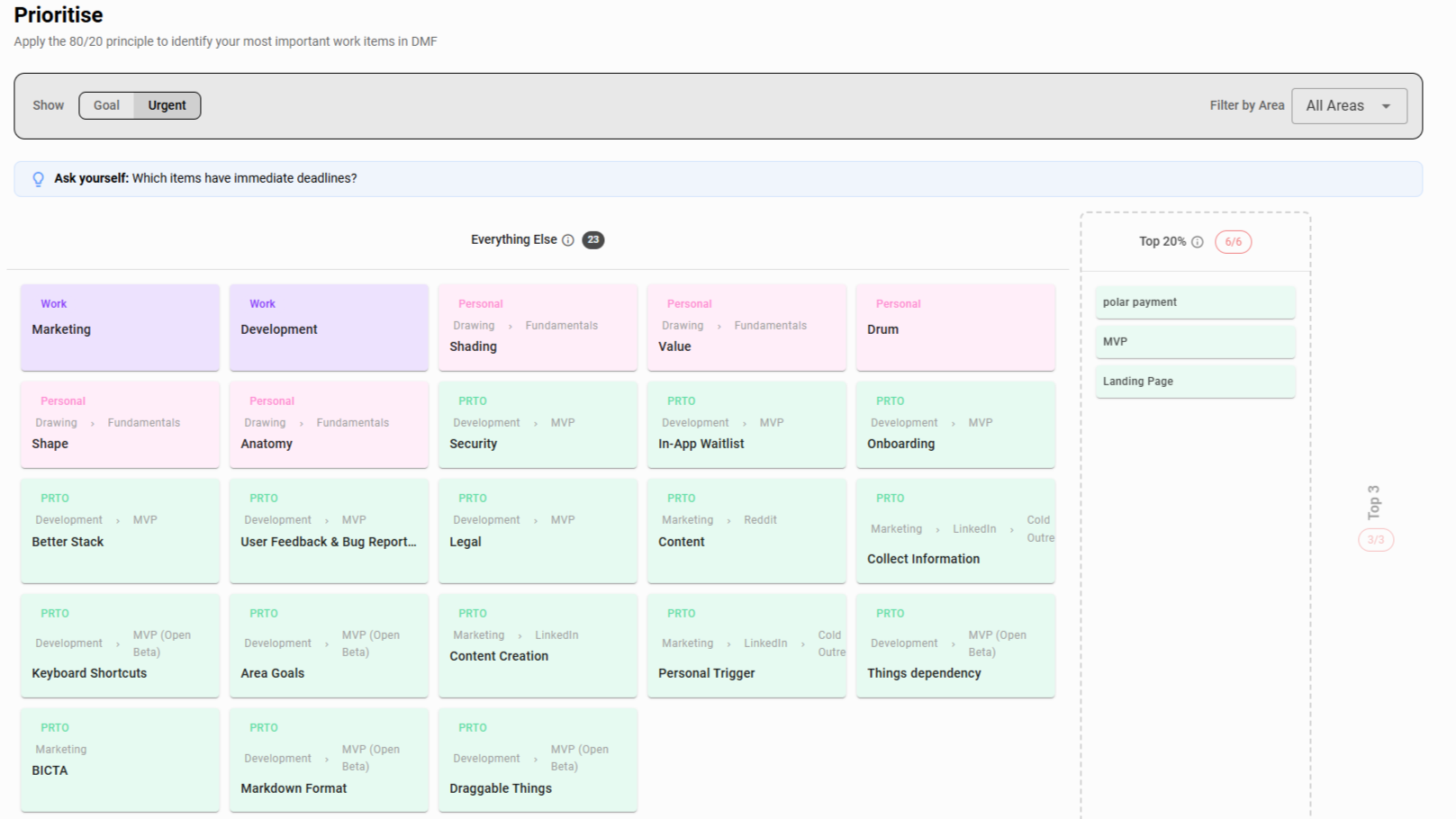Select the Draggable Things card
Image resolution: width=1456 pixels, height=819 pixels.
538,760
